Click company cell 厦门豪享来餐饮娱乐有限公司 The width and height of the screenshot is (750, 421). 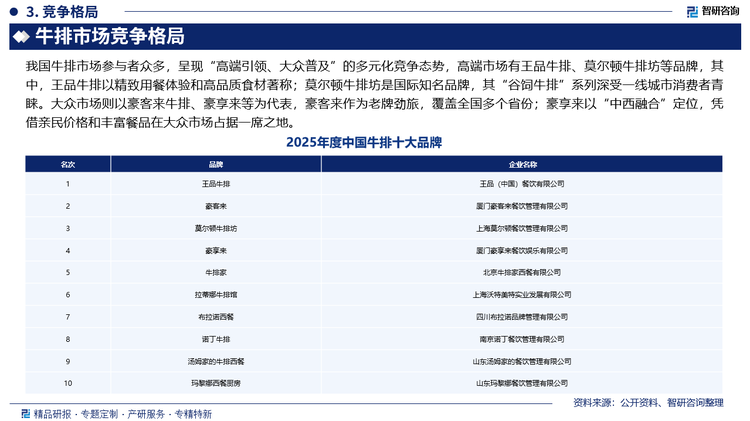click(522, 250)
